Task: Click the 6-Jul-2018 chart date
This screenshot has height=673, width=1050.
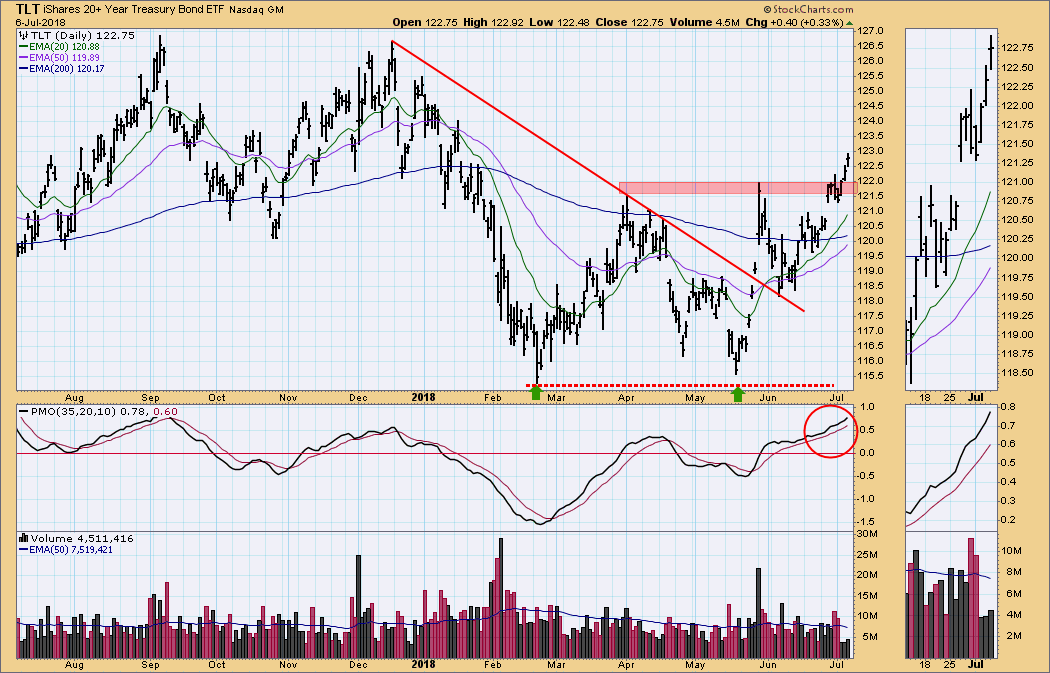Action: [38, 22]
